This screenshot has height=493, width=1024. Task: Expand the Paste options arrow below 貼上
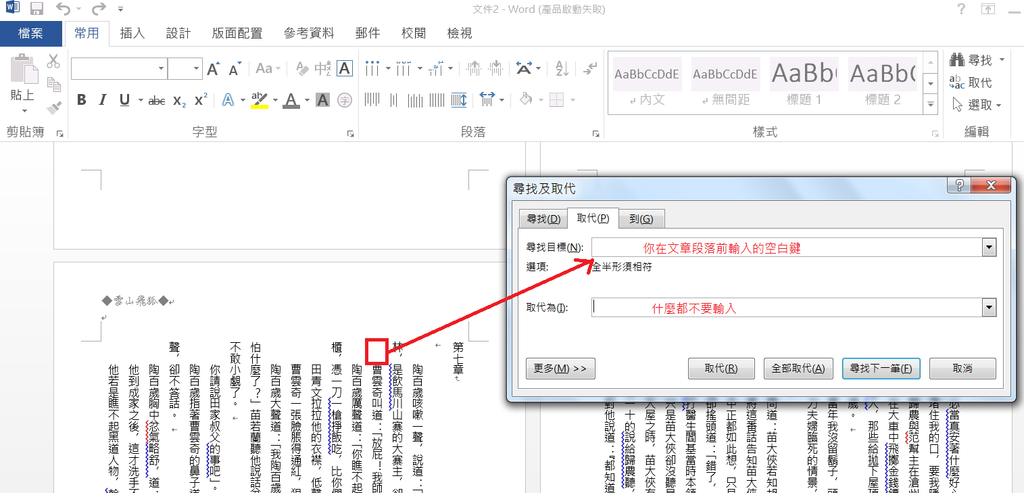25,110
